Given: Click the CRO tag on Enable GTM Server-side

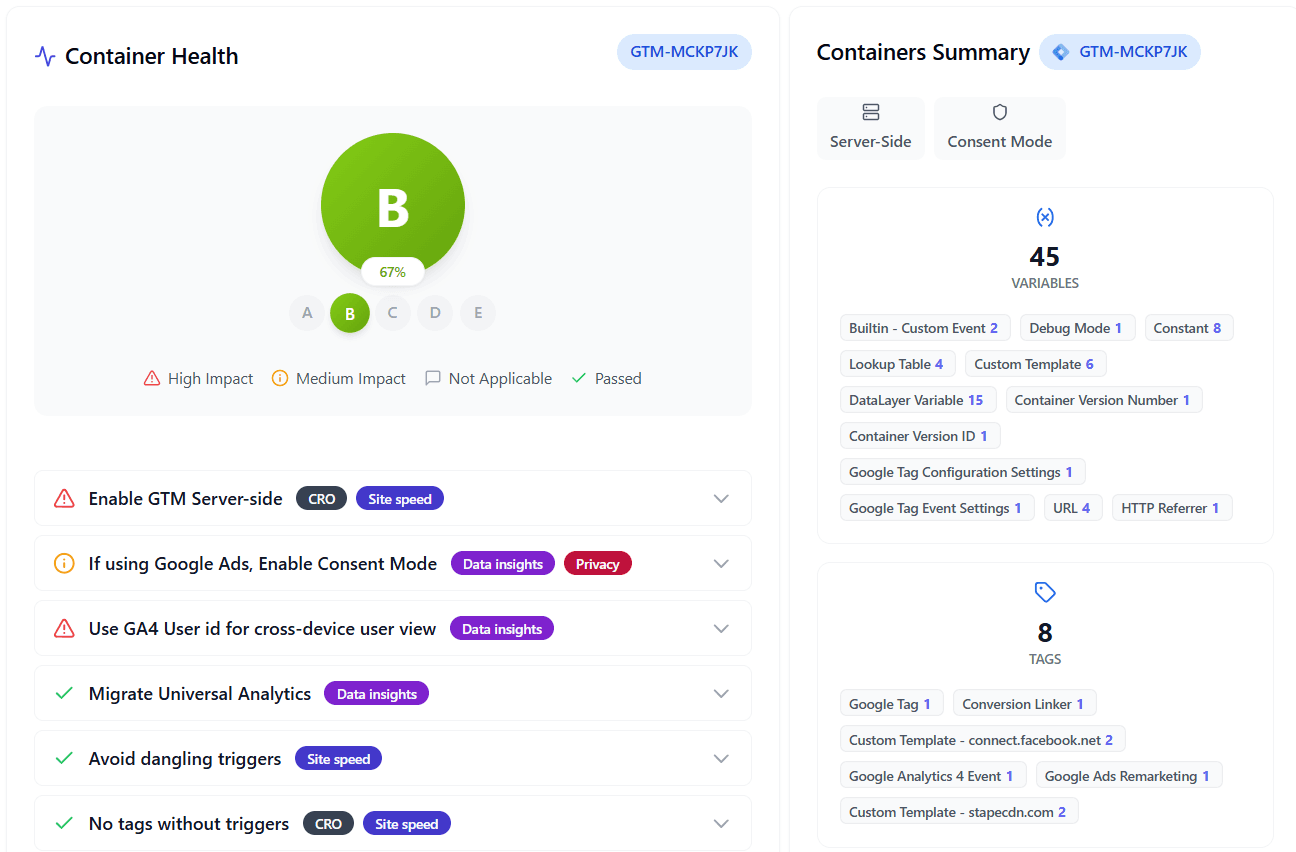Looking at the screenshot, I should tap(322, 498).
